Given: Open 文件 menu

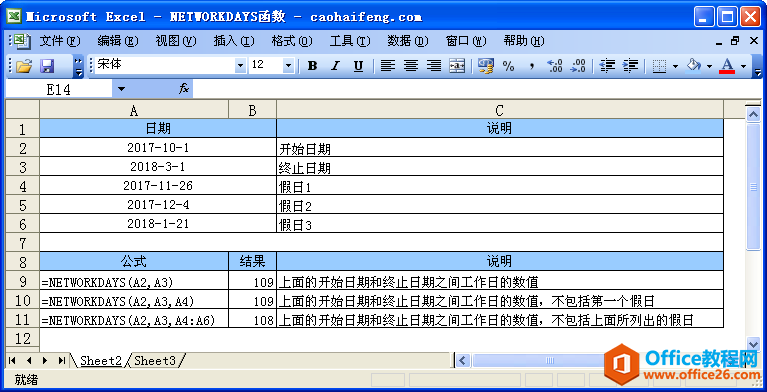Looking at the screenshot, I should (60, 41).
